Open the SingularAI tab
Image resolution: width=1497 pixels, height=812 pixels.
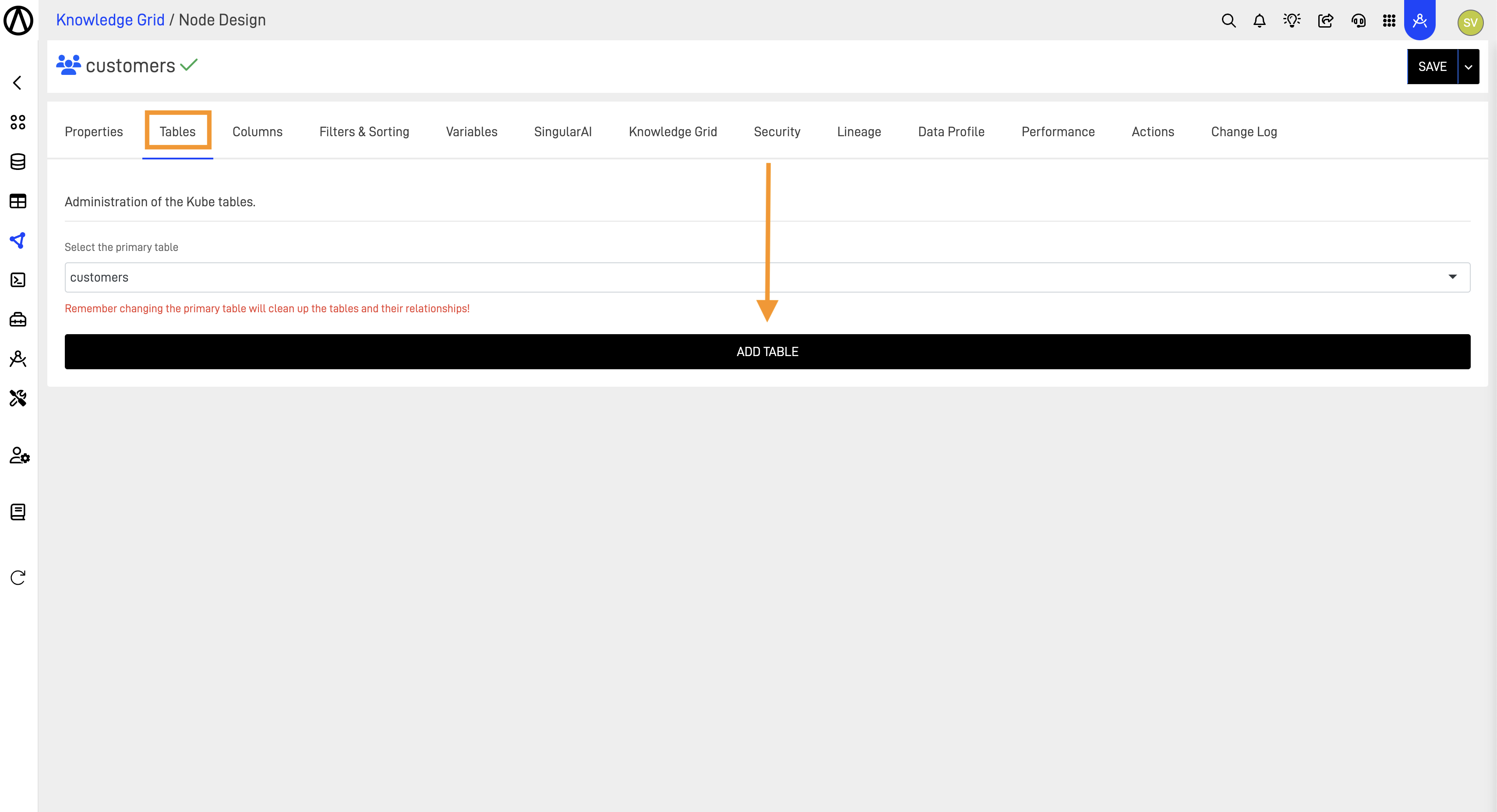click(x=562, y=132)
